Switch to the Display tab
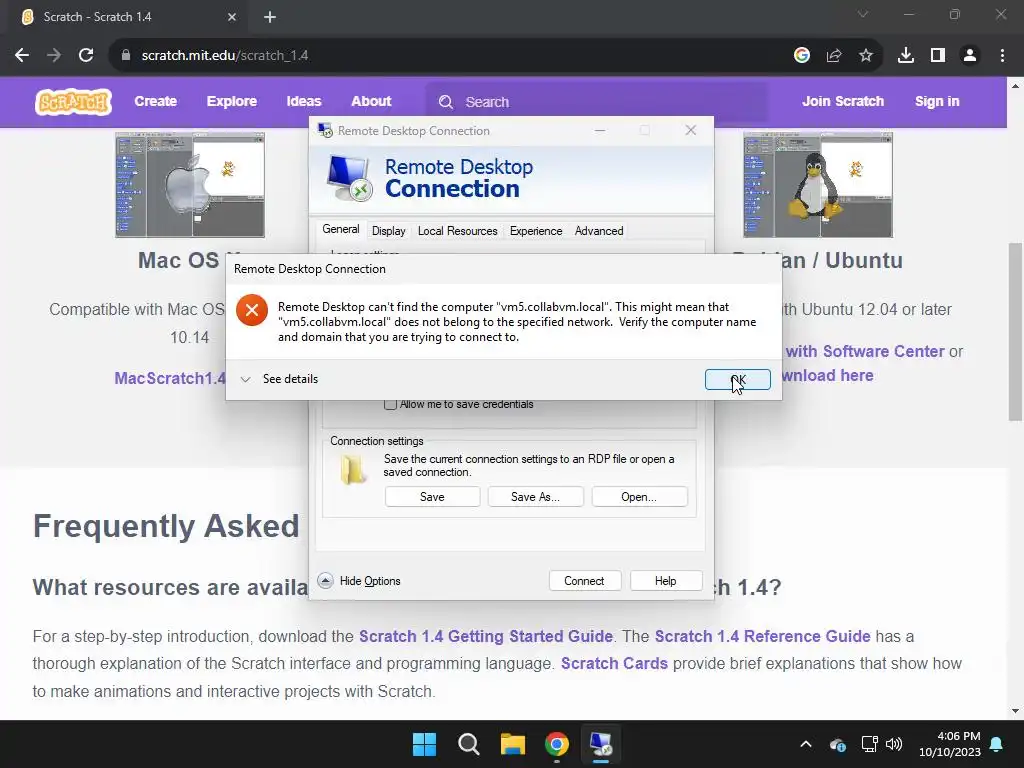 (x=389, y=231)
